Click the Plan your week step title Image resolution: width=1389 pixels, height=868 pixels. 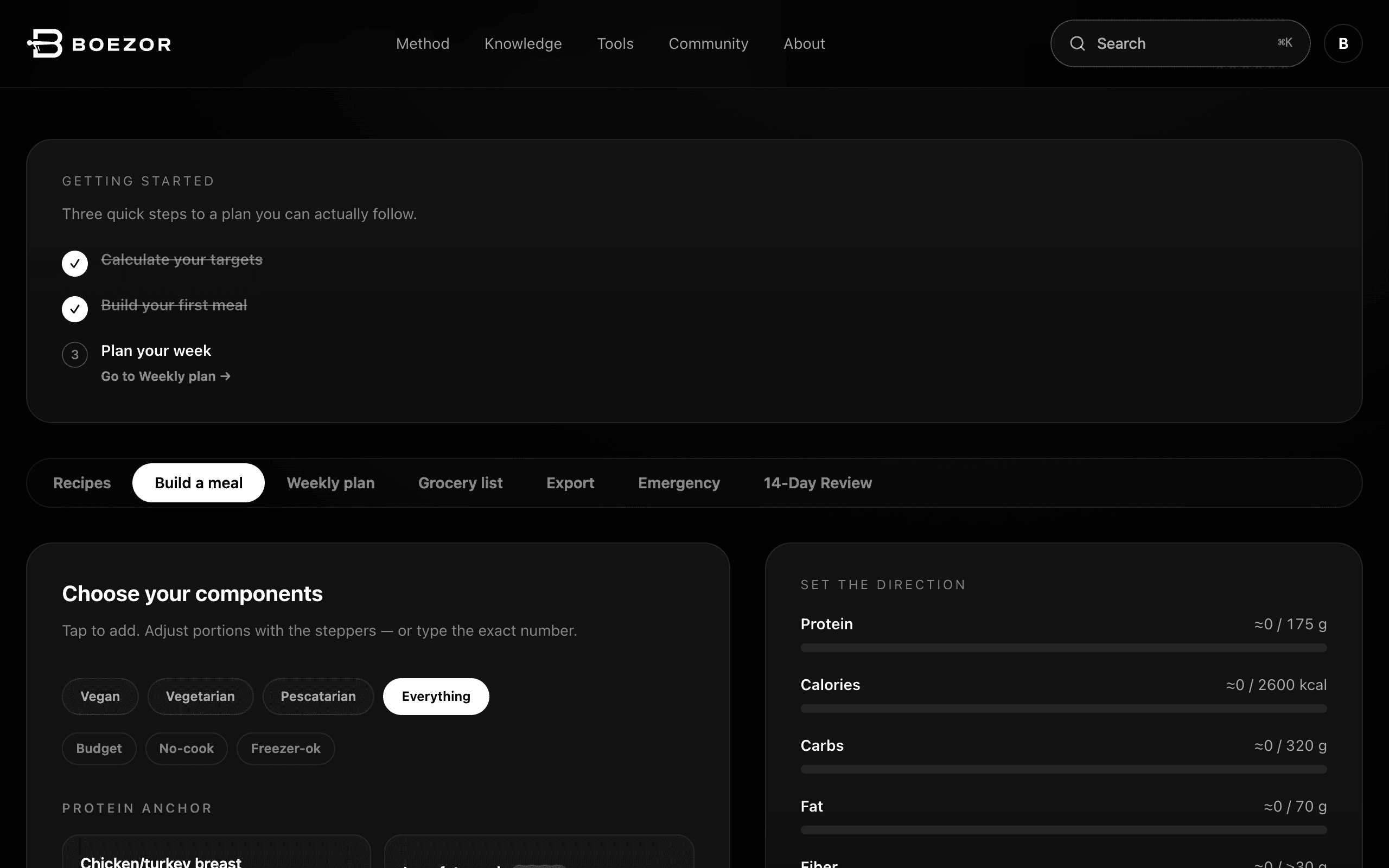point(156,351)
